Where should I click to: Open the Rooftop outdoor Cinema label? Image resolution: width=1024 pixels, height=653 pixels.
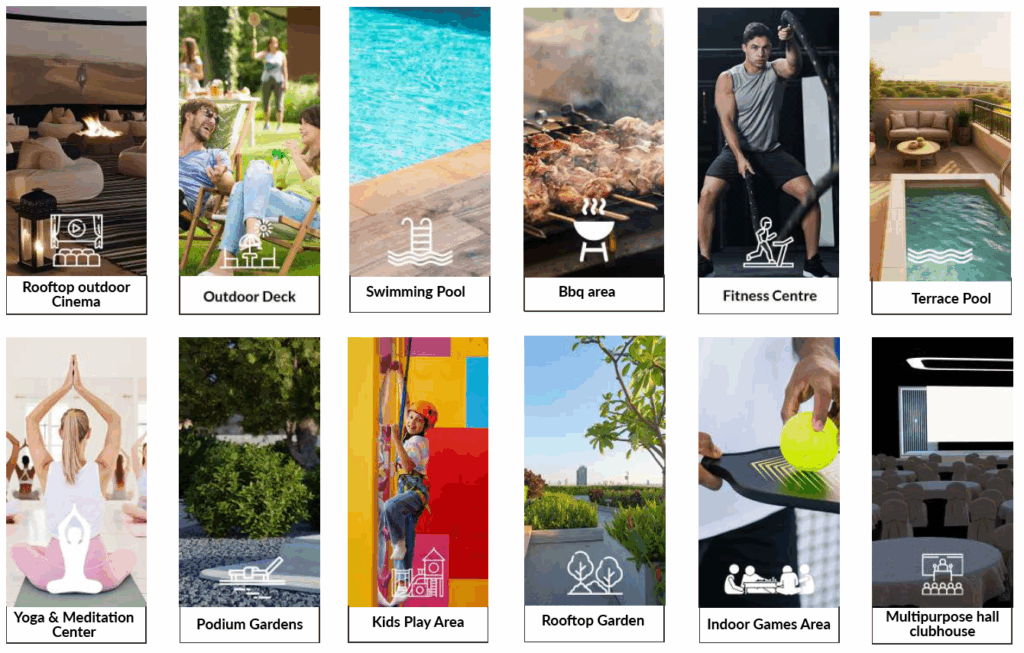(x=76, y=295)
